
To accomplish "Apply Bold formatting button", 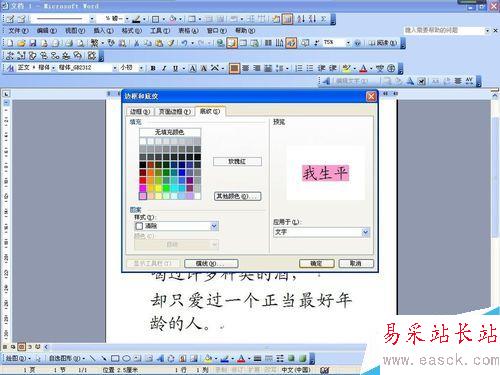I will coord(153,68).
